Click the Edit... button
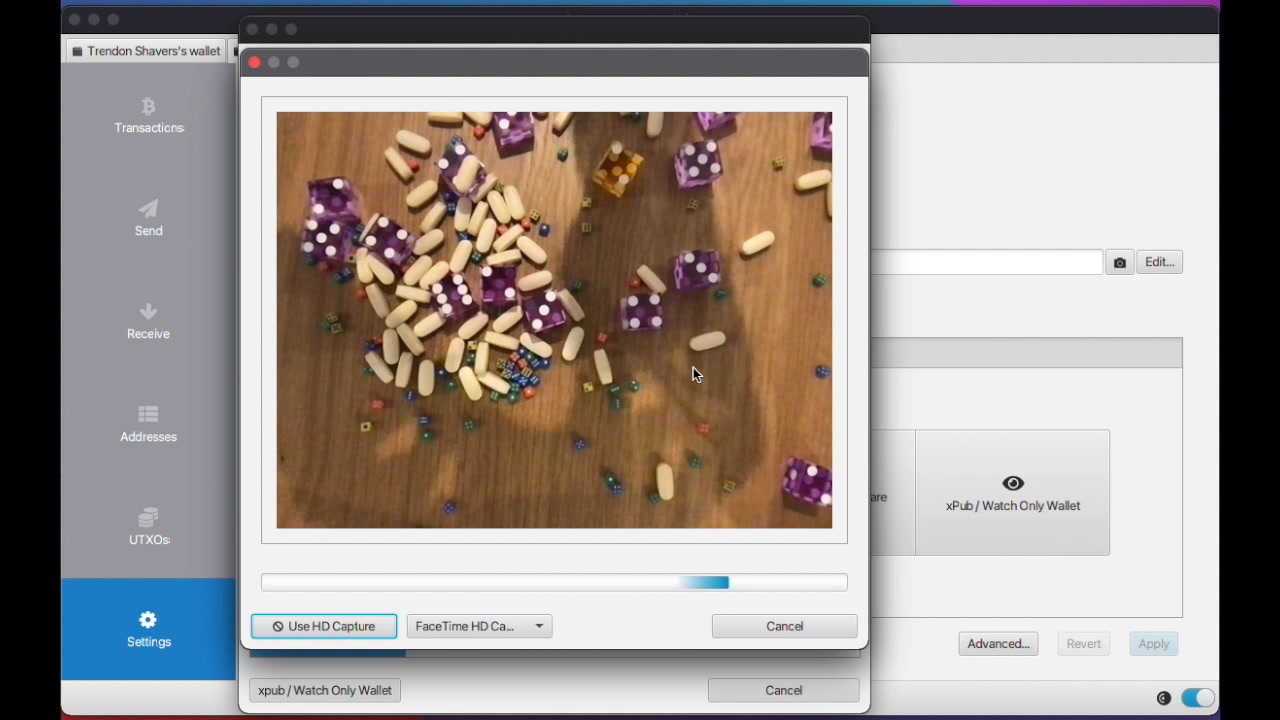 (1159, 262)
